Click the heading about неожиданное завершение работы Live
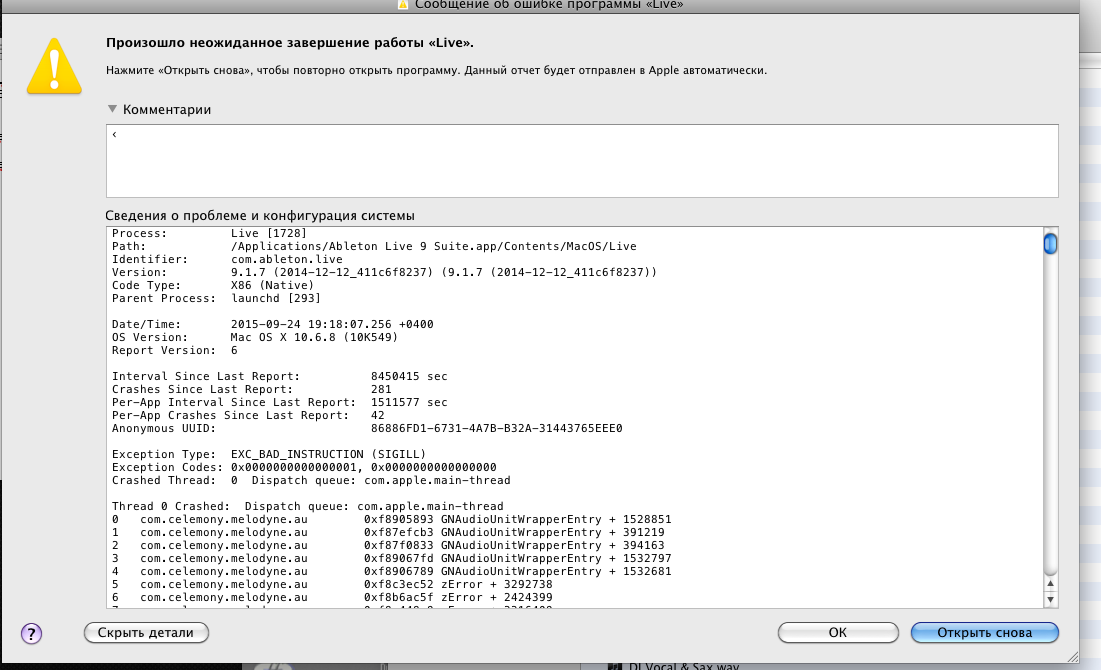Screen dimensions: 1101x670 (289, 43)
